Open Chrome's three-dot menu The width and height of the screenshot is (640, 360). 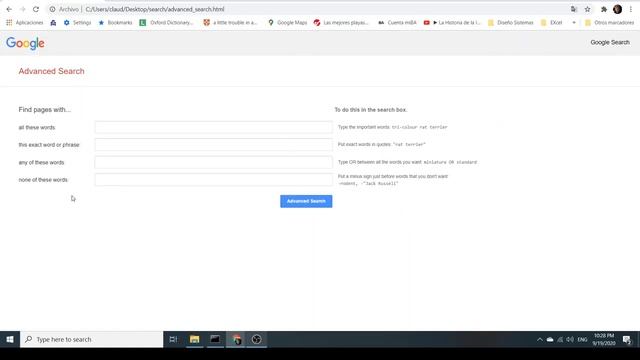tap(631, 9)
